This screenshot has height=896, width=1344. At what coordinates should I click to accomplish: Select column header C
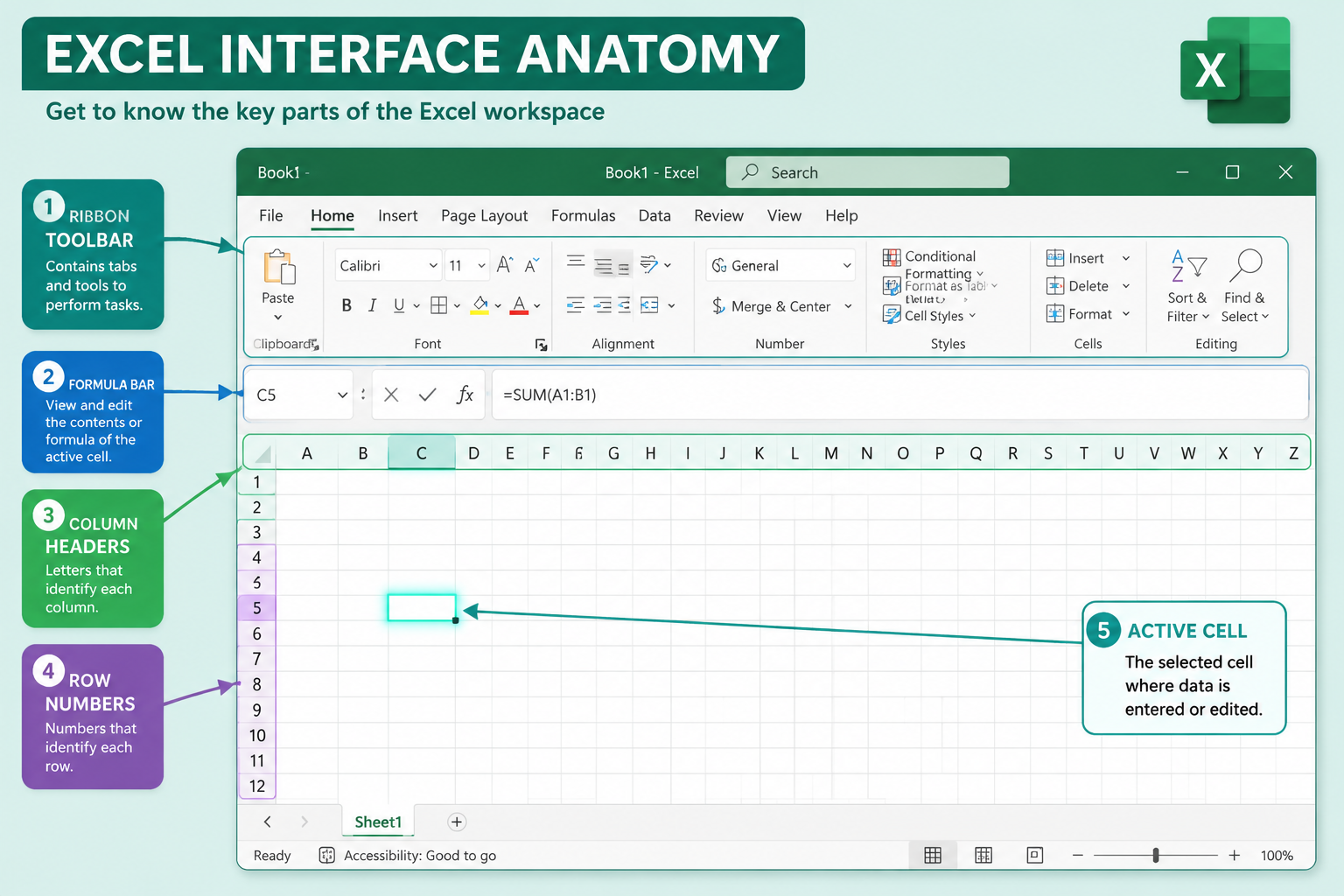coord(422,453)
